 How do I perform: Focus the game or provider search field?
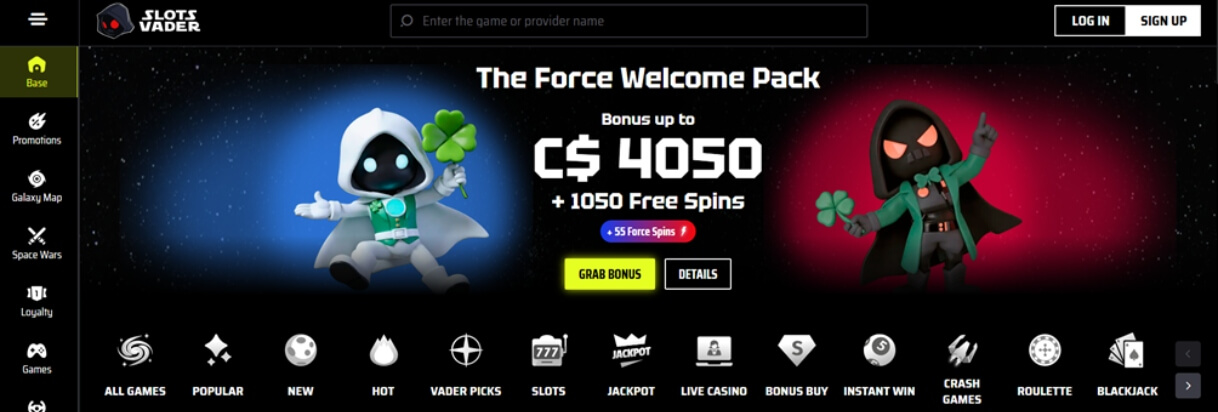[629, 20]
